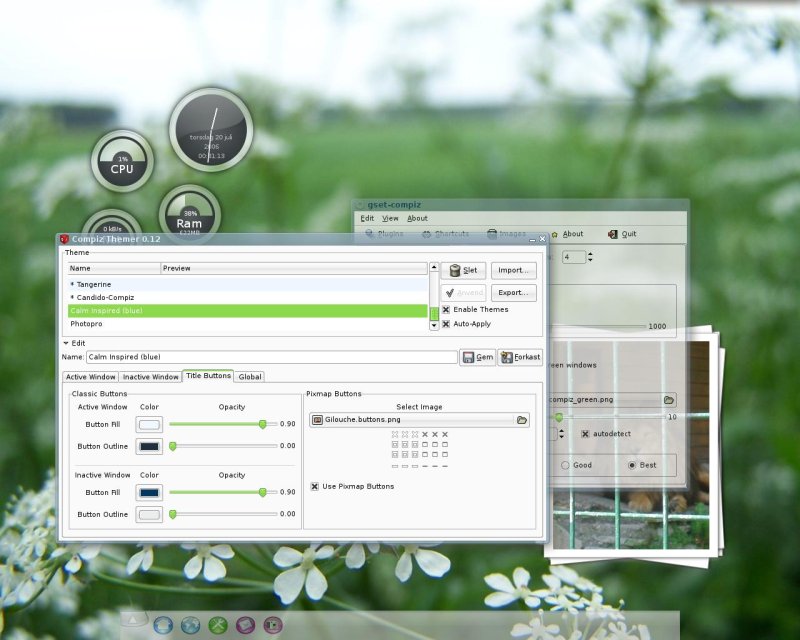Click the Gem save floppy button
Image resolution: width=800 pixels, height=640 pixels.
[478, 357]
